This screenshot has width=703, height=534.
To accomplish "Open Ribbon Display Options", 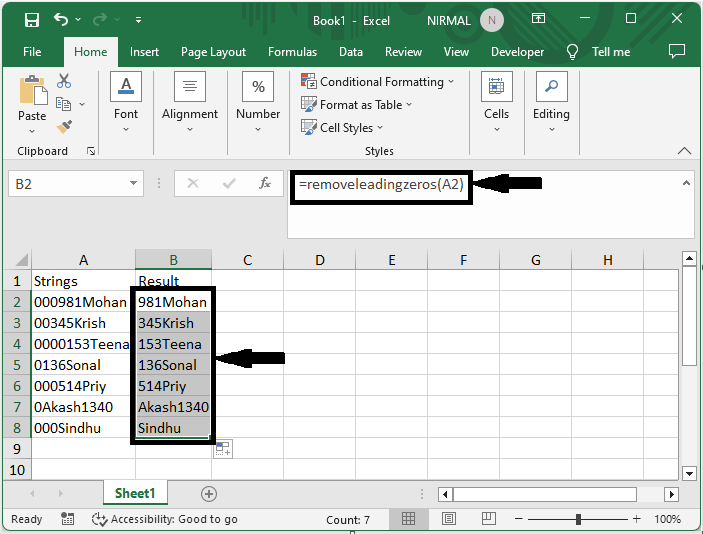I will 538,18.
